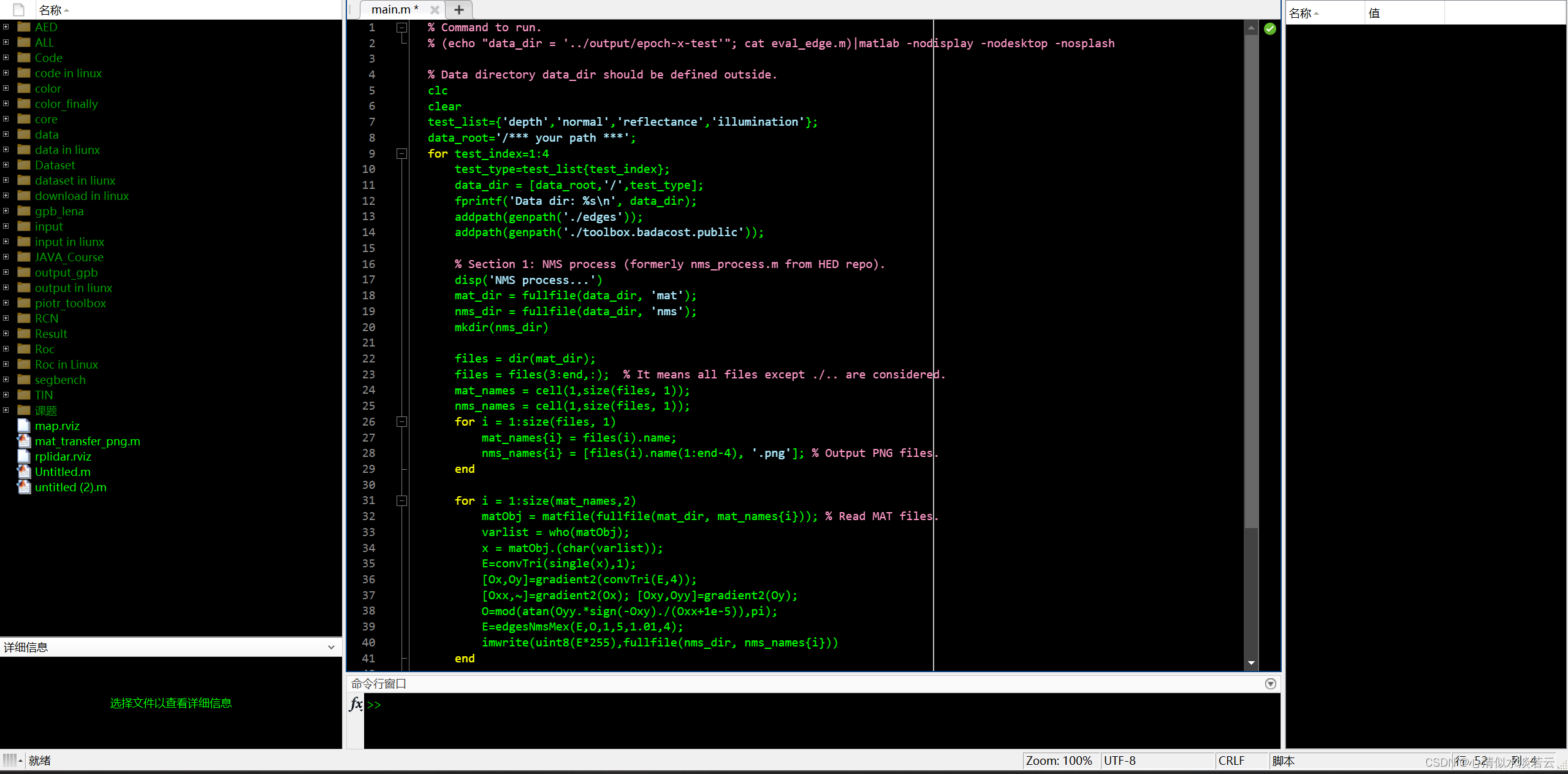Click the editor vertical scrollbar thumb
1568x774 pixels.
1251,281
